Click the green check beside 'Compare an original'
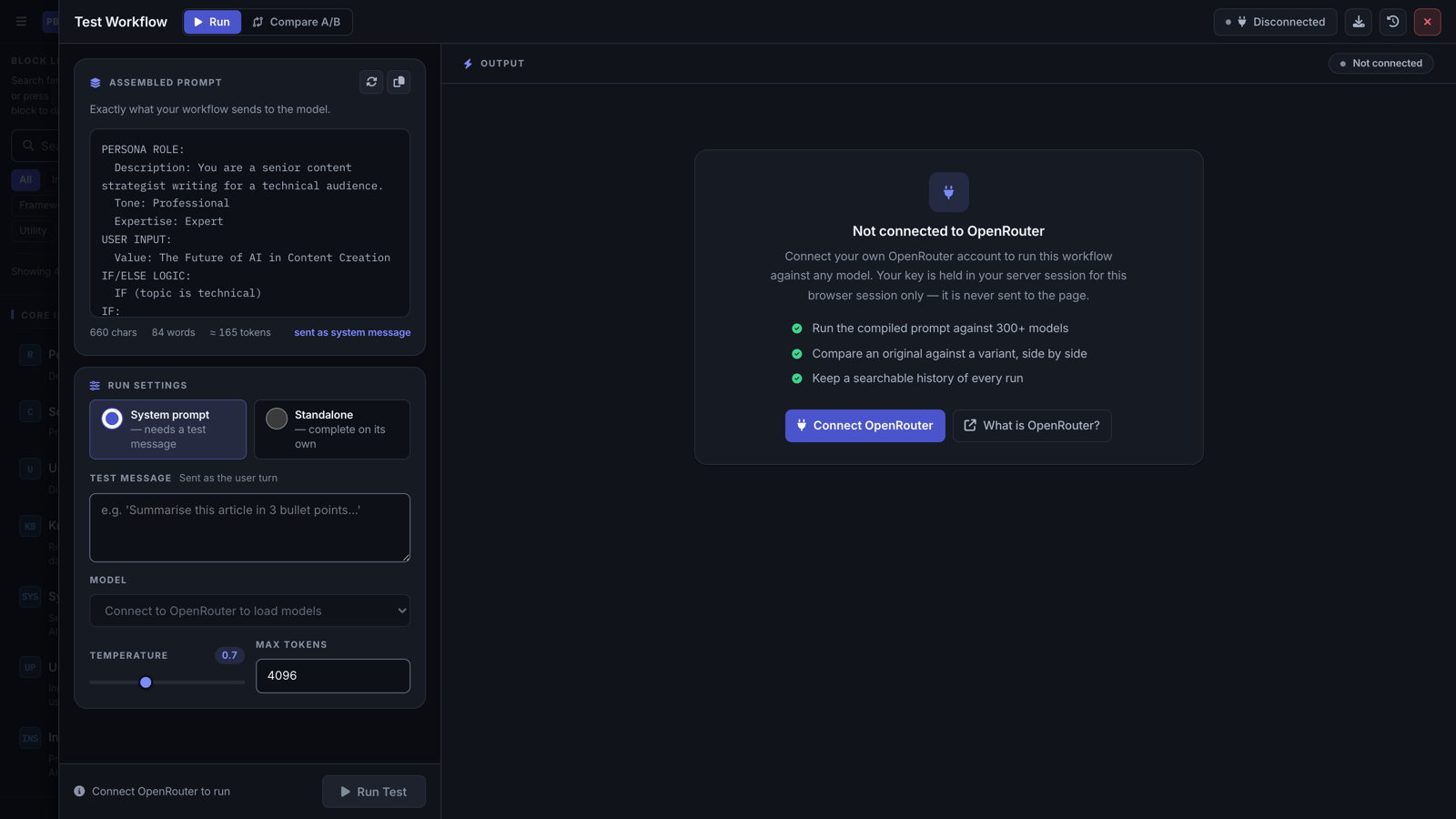The height and width of the screenshot is (819, 1456). tap(797, 354)
